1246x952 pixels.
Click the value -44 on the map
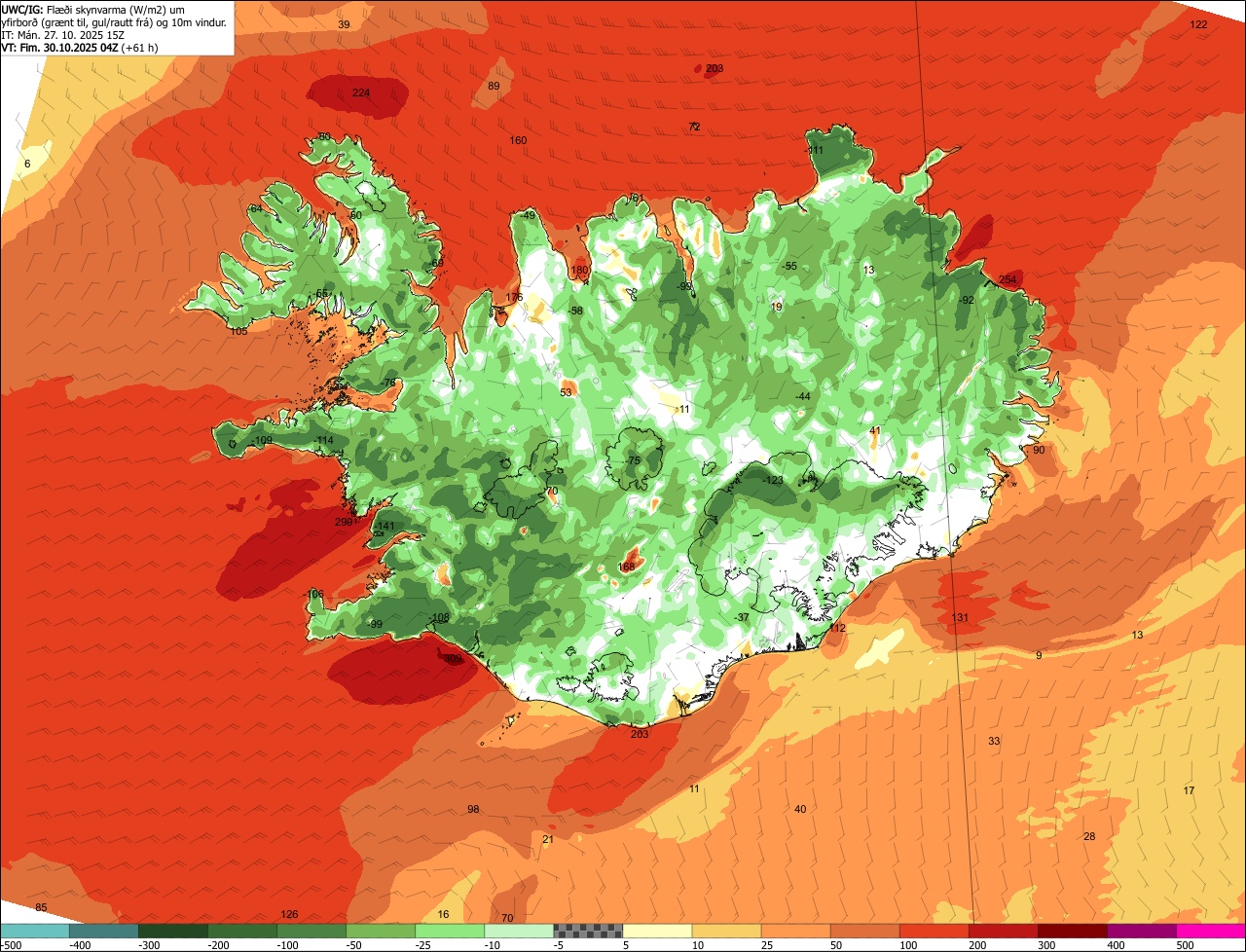(x=803, y=396)
